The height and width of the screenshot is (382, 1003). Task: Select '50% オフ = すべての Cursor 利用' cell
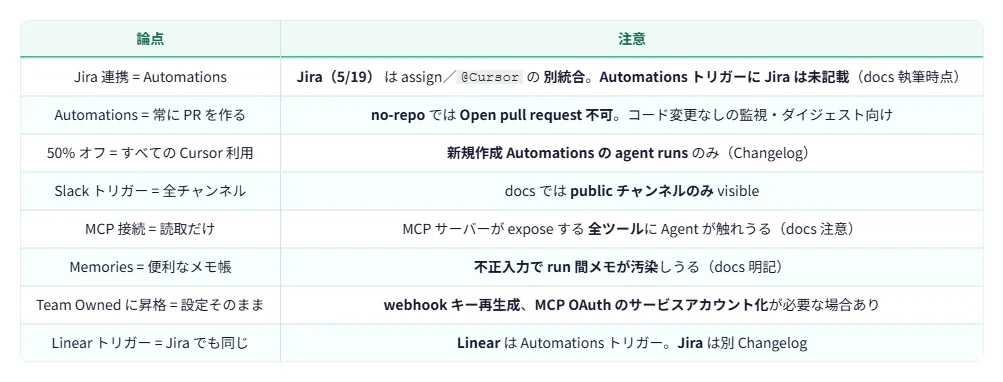coord(150,154)
